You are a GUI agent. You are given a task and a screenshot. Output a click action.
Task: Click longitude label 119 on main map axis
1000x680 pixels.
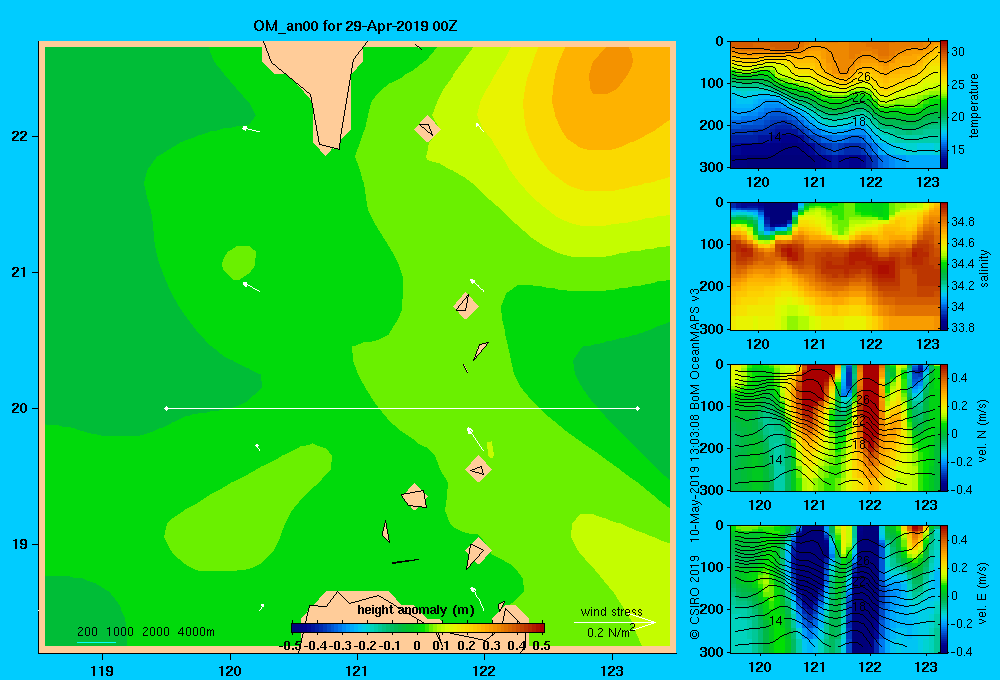pos(102,670)
